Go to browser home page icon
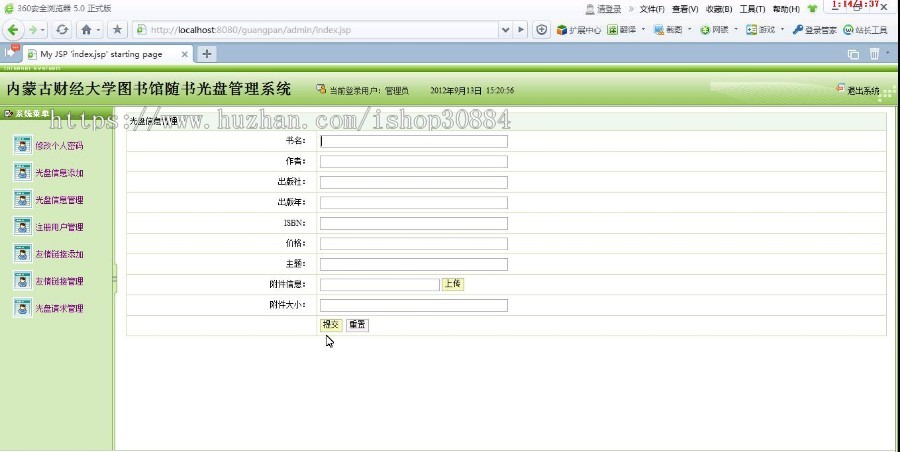The width and height of the screenshot is (900, 452). coord(86,29)
